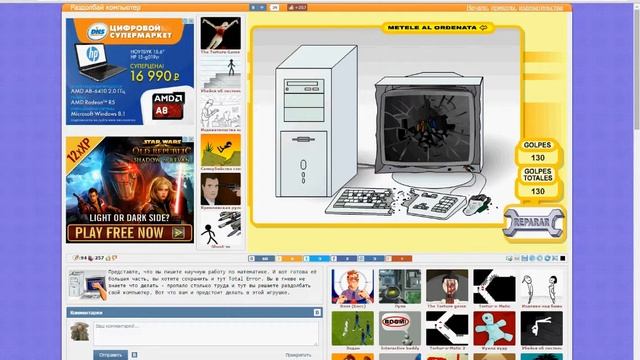Click the blue vote button in header
This screenshot has width=640, height=360.
(258, 7)
